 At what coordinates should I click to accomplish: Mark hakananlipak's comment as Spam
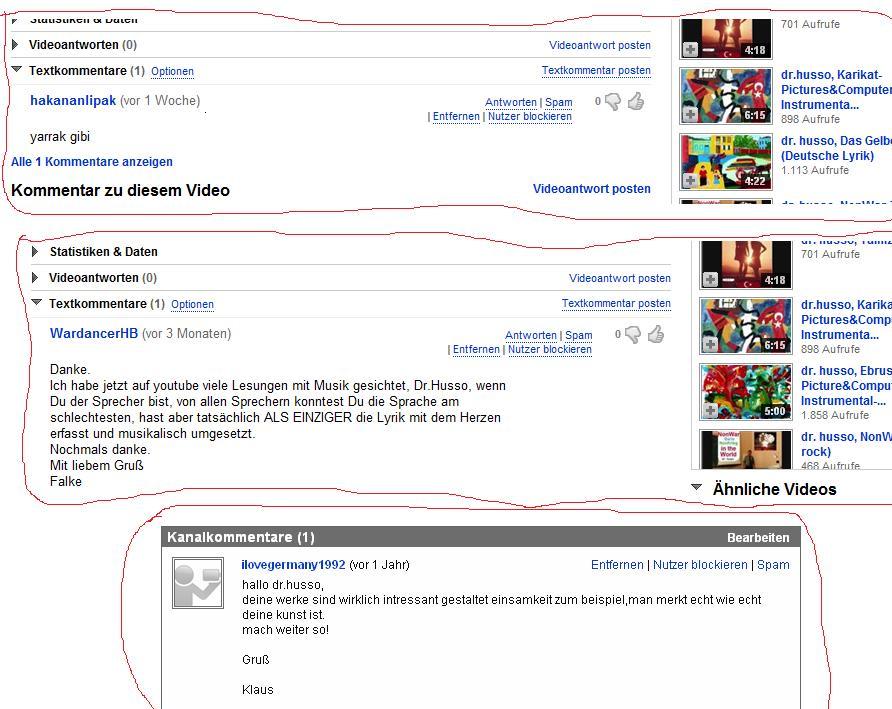pyautogui.click(x=559, y=102)
